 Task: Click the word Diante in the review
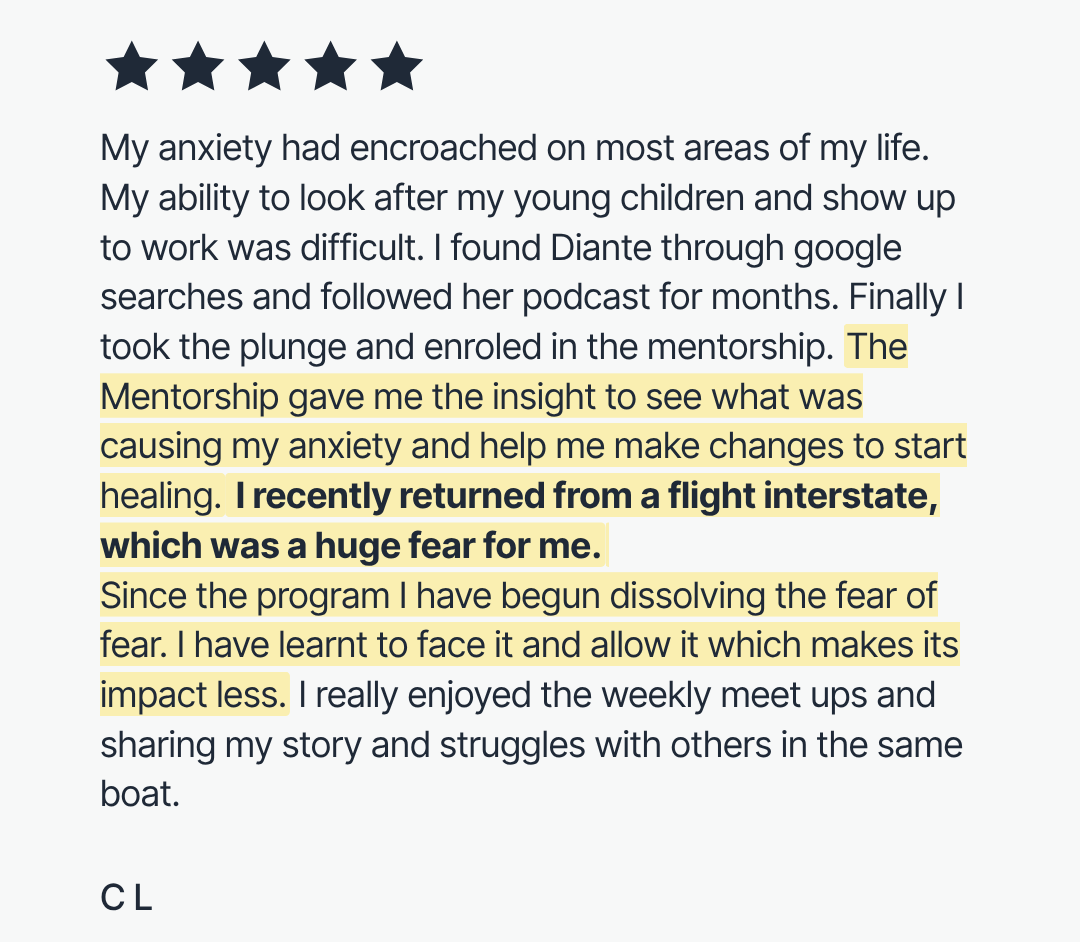pyautogui.click(x=601, y=248)
